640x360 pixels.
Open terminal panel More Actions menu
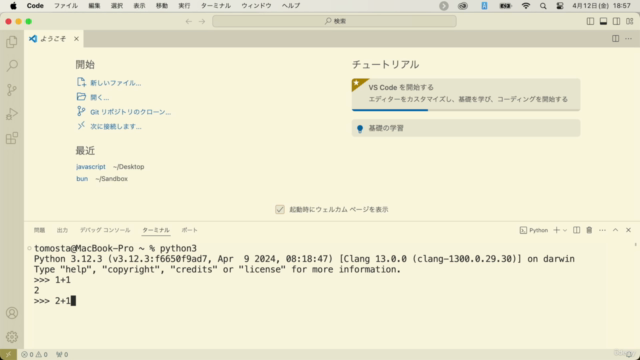tap(602, 230)
